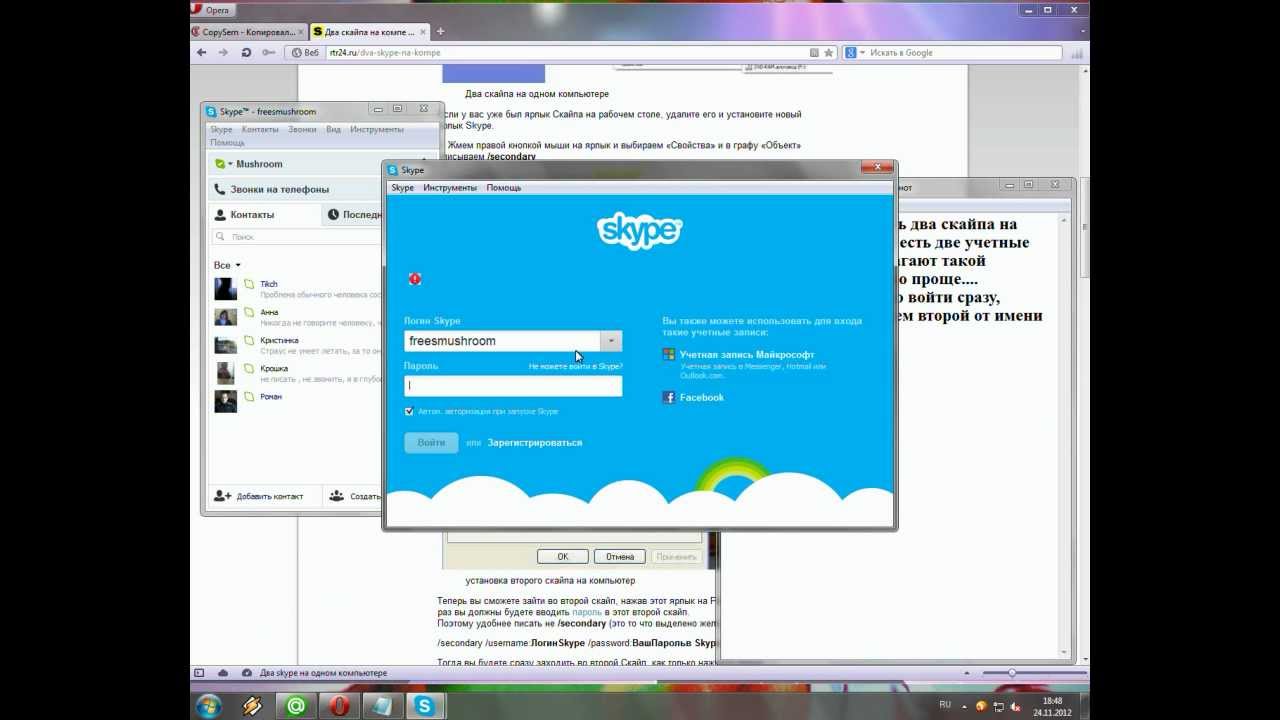This screenshot has width=1280, height=720.
Task: Click the Skype icon in the taskbar
Action: tap(427, 706)
